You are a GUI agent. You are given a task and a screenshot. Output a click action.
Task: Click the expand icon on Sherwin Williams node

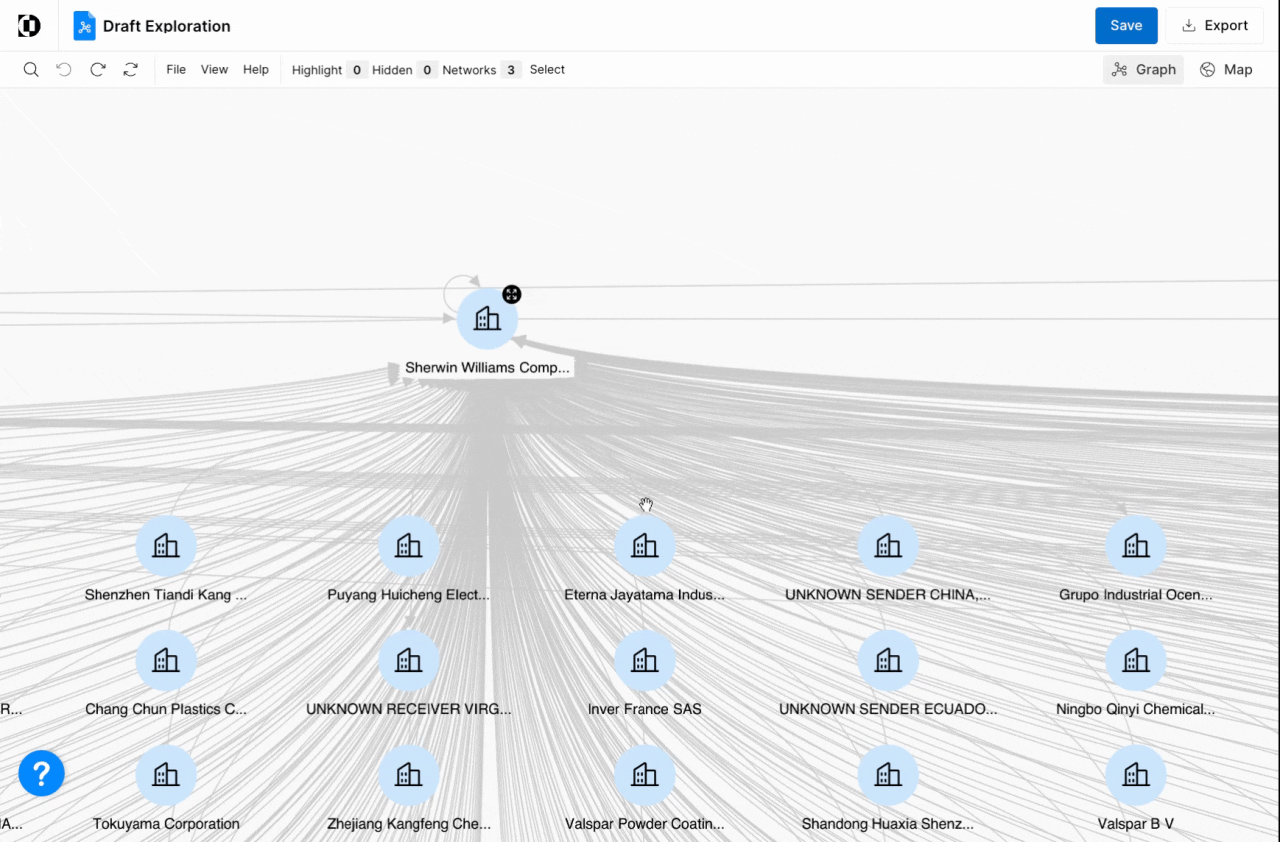point(511,294)
